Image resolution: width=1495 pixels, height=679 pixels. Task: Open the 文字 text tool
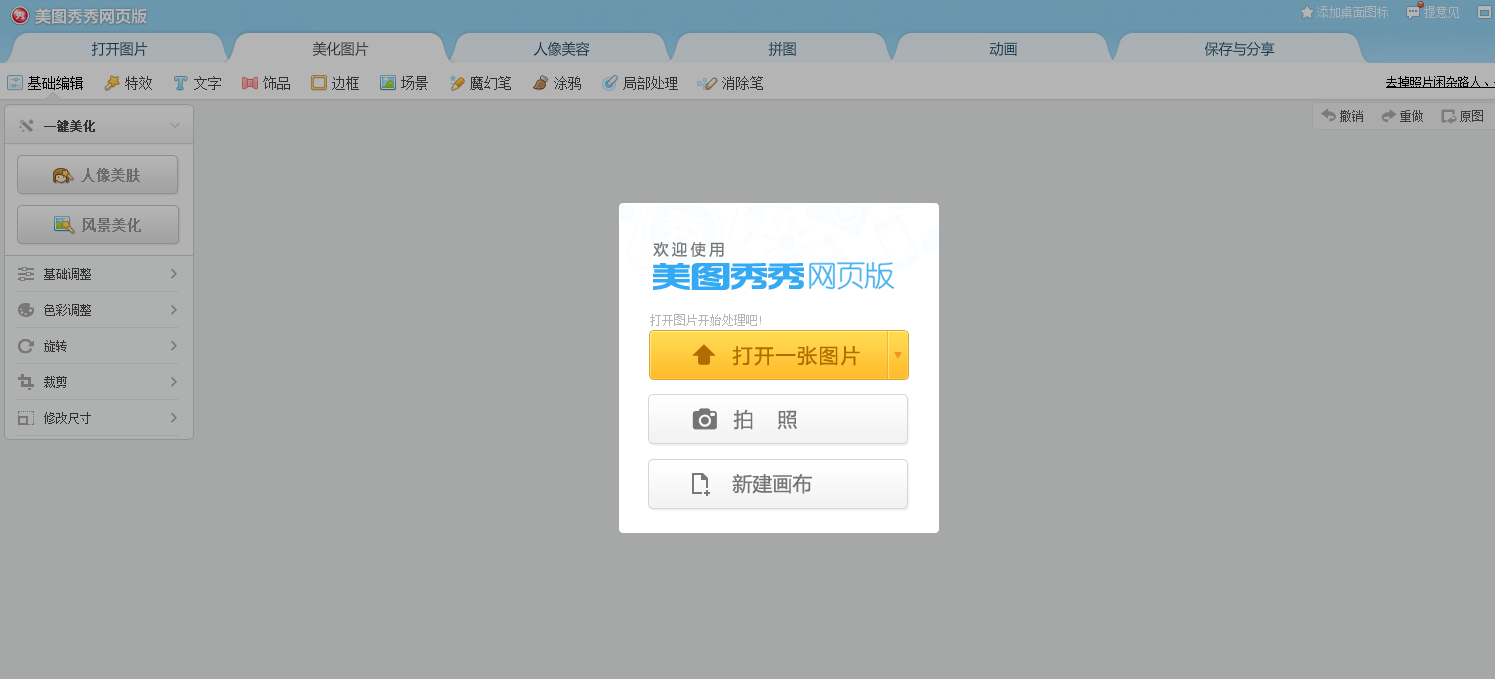[197, 83]
